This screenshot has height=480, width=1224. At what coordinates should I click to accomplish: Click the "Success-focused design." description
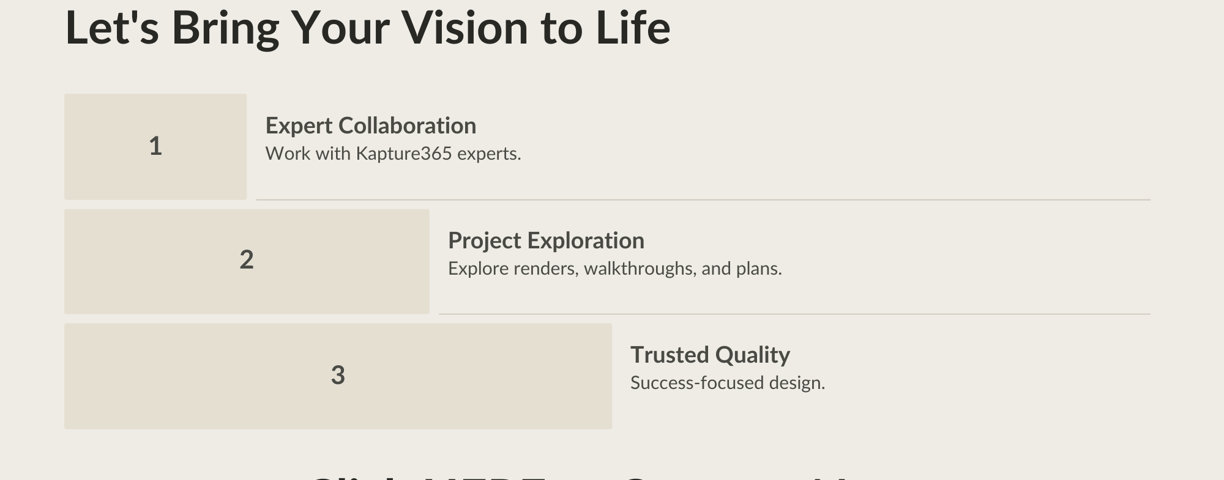point(727,383)
